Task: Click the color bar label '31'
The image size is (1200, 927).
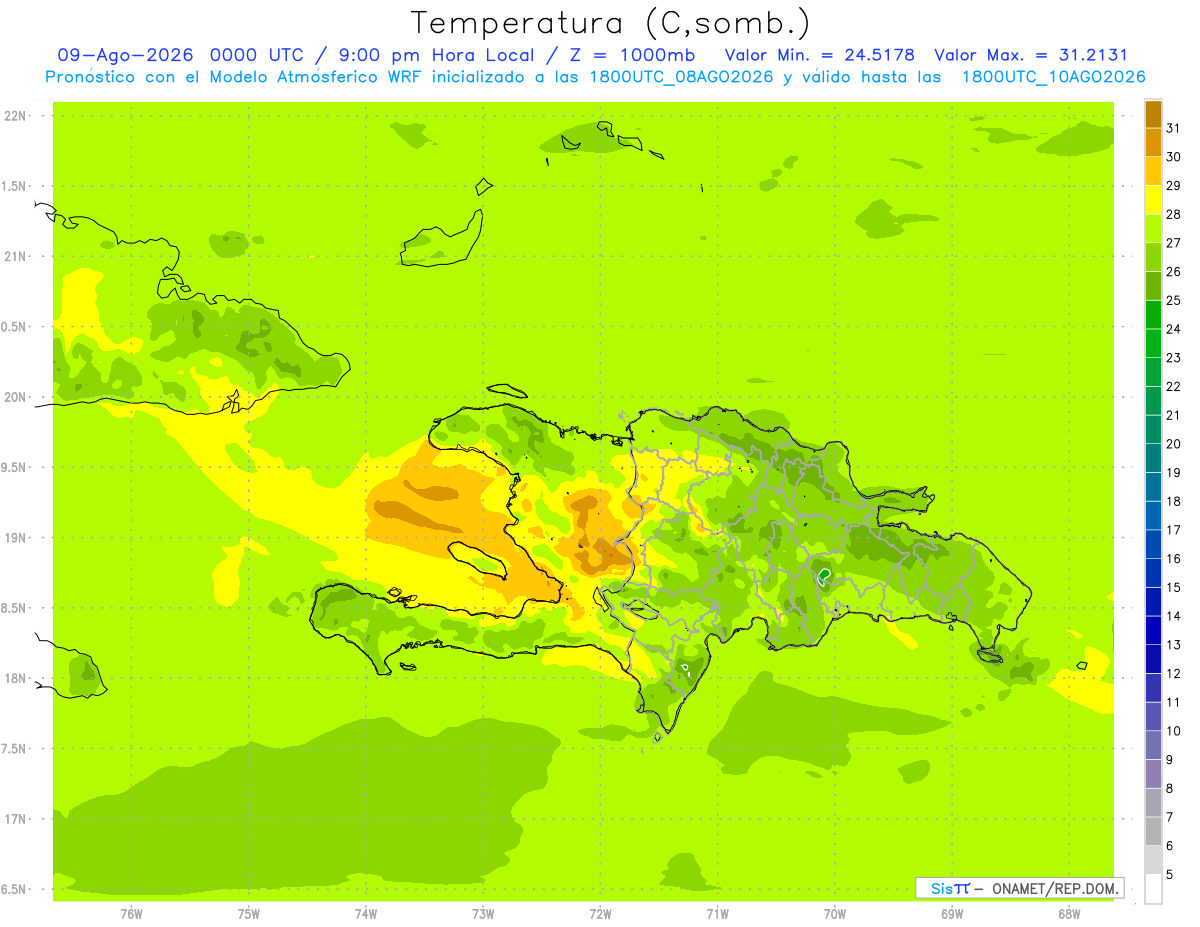Action: [1174, 128]
